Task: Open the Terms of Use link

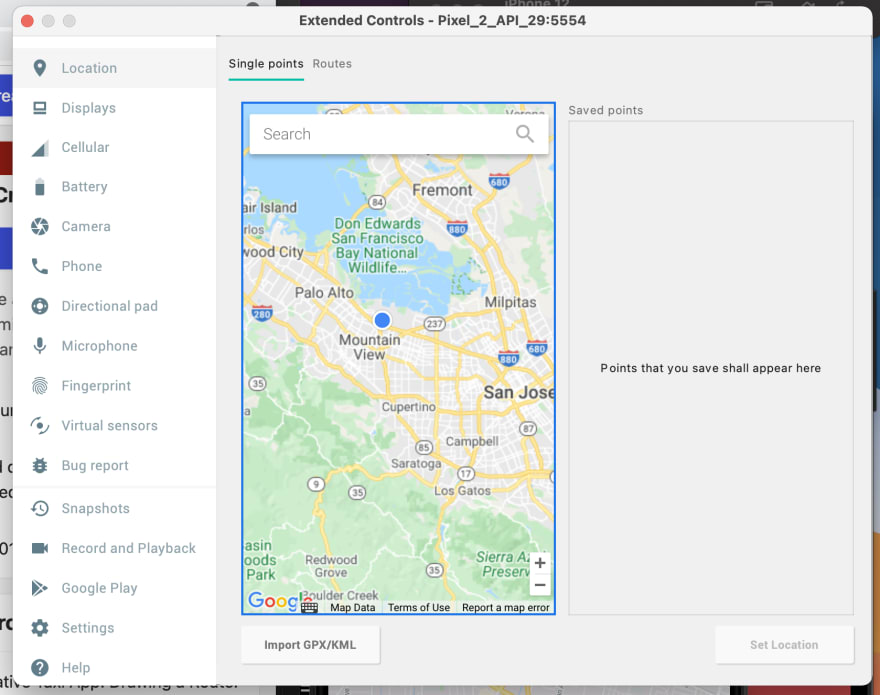Action: (x=419, y=607)
